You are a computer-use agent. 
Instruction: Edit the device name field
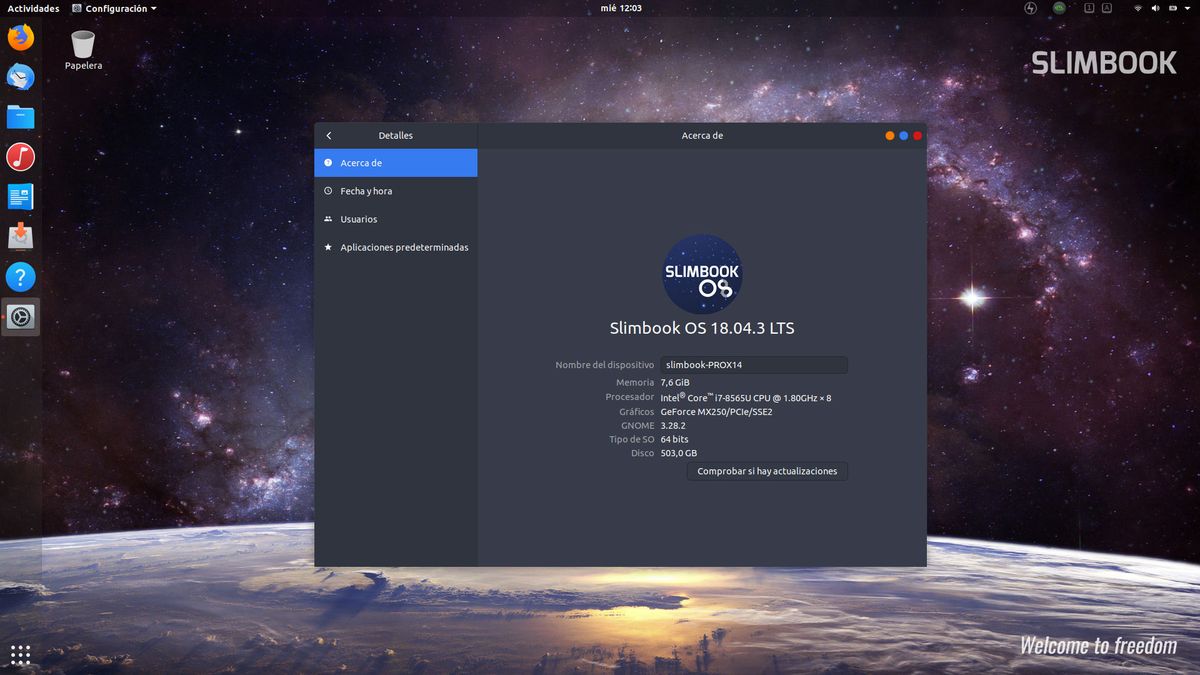click(x=753, y=365)
